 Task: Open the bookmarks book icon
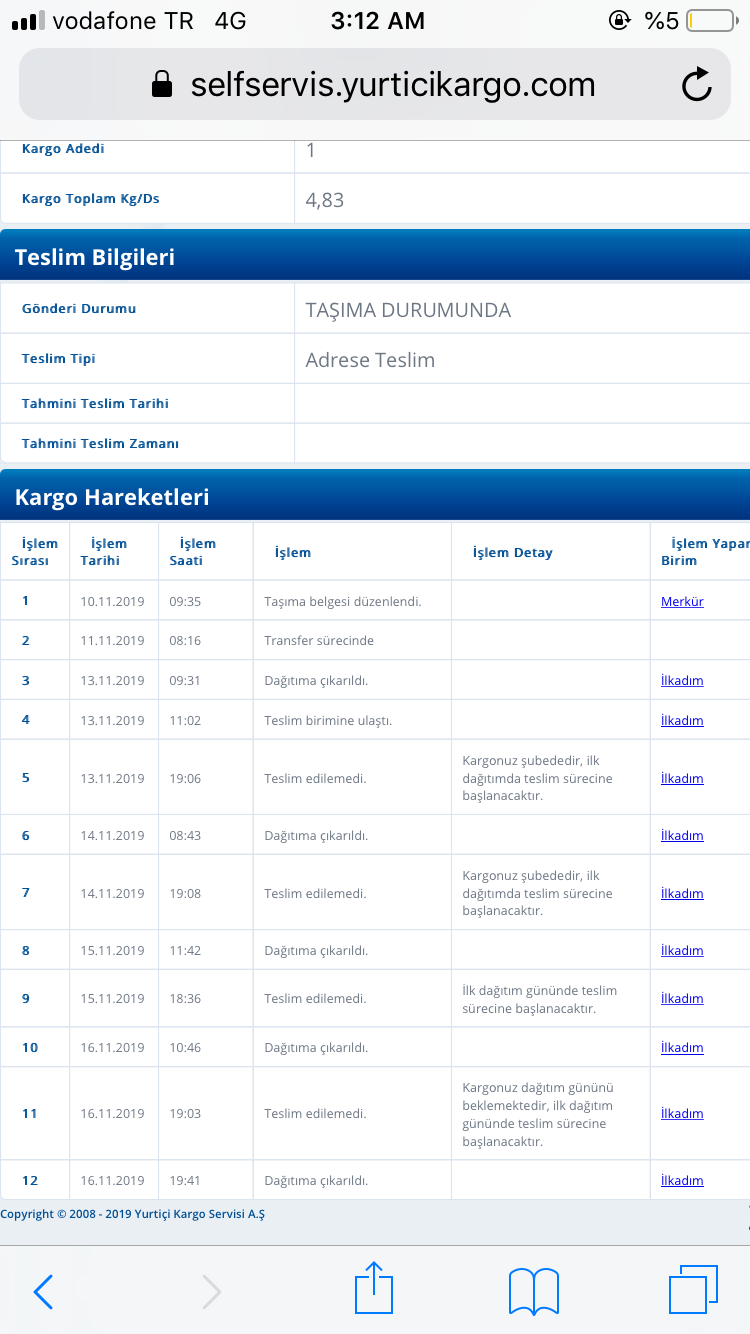pos(532,1291)
